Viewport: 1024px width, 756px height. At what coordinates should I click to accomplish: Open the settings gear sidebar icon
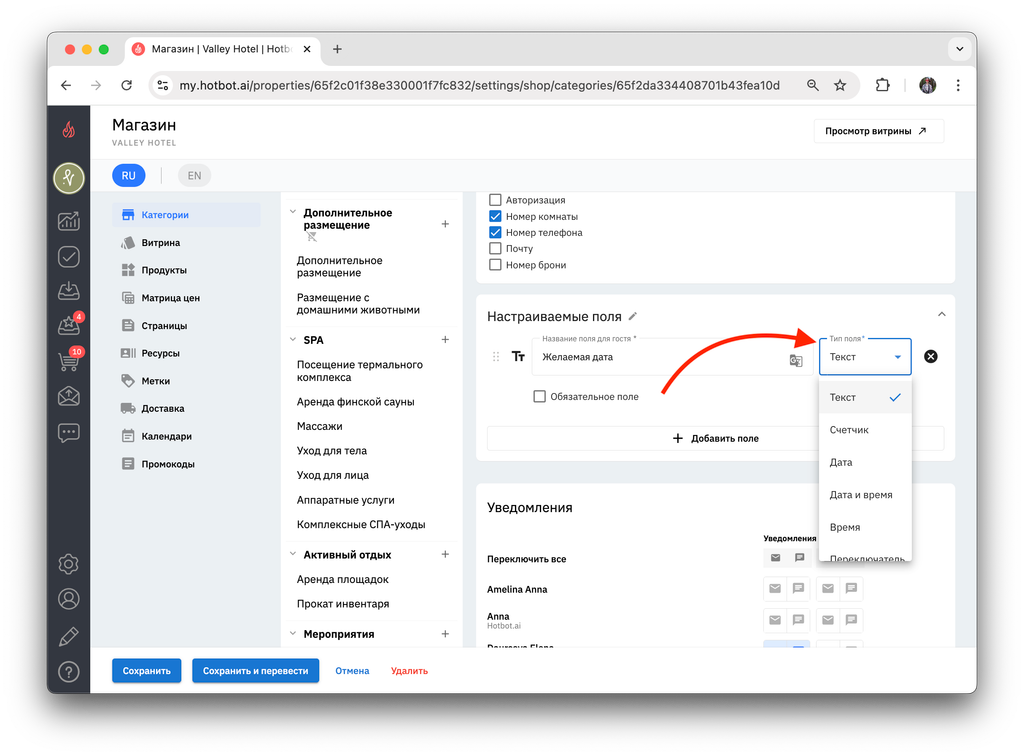click(x=69, y=563)
